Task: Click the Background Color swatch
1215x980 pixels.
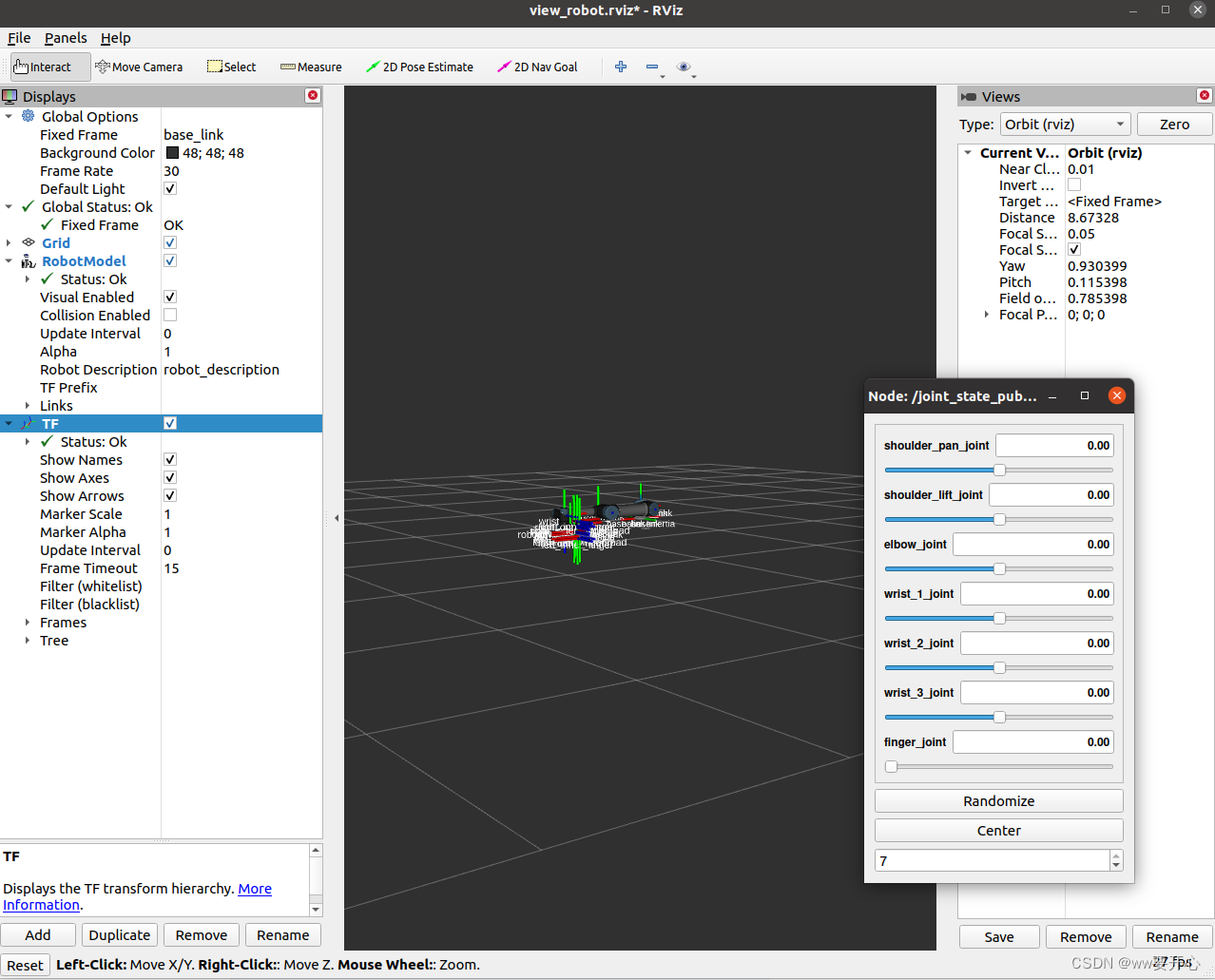Action: [172, 152]
